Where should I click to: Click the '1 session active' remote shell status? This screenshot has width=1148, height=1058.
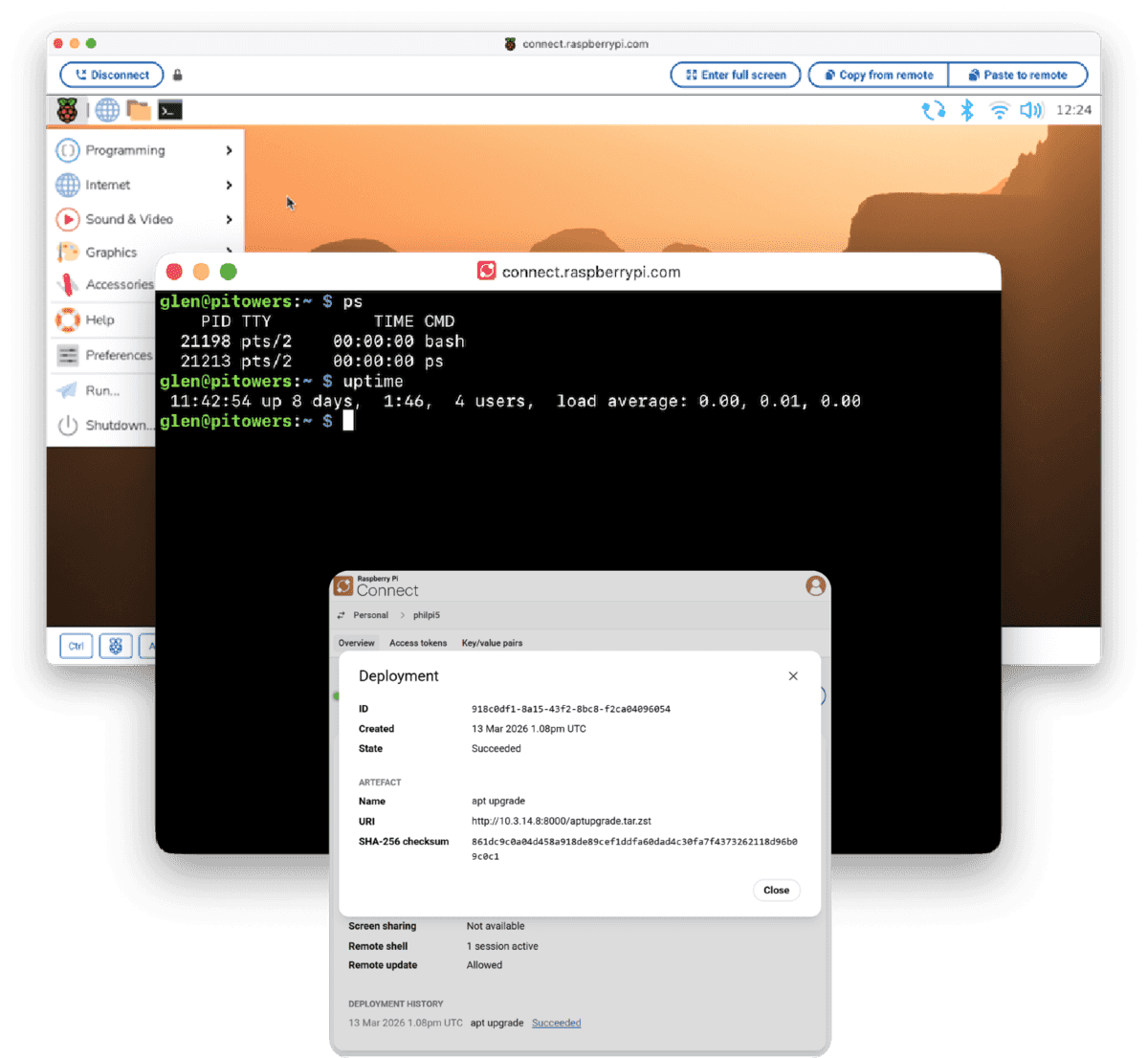502,946
